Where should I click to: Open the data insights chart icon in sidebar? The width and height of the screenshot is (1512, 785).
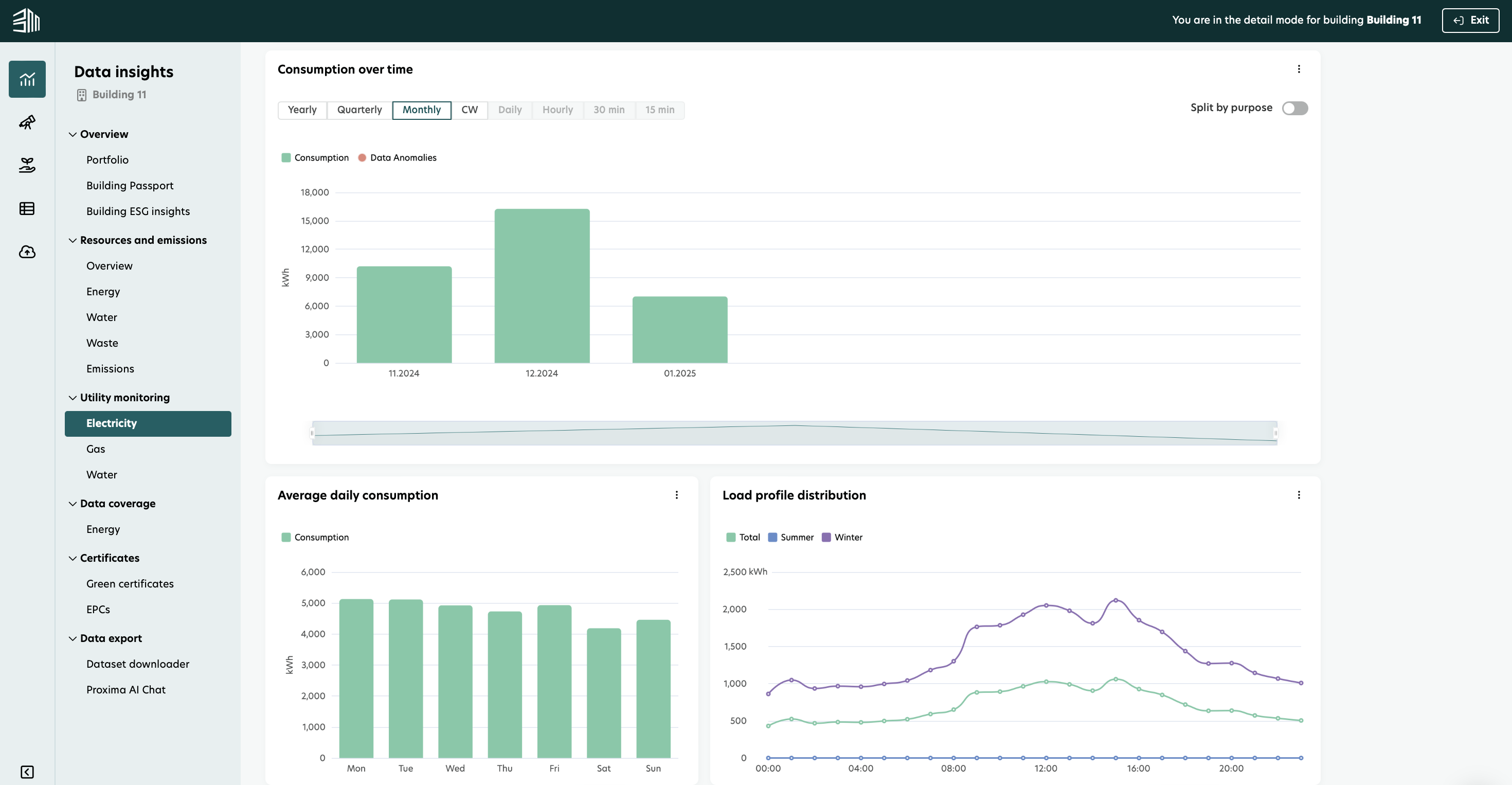27,79
